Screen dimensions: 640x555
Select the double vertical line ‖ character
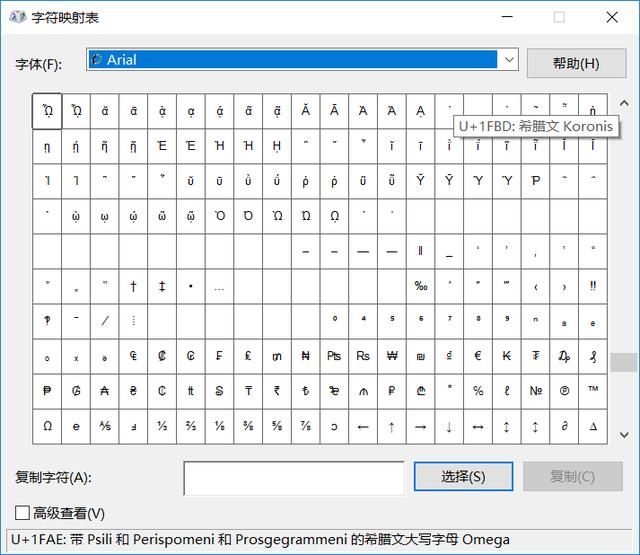click(421, 251)
